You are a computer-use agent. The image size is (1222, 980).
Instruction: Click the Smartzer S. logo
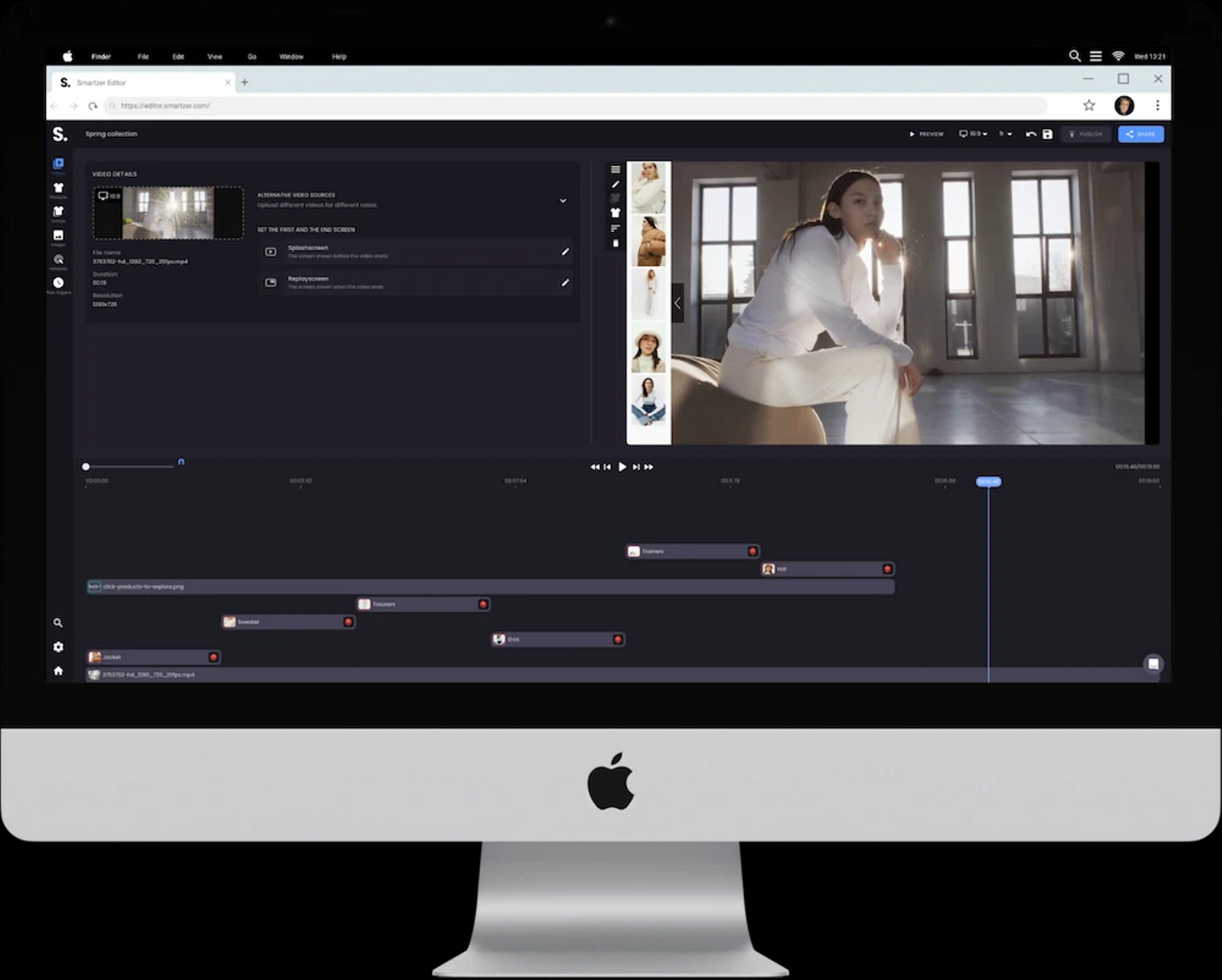[60, 134]
